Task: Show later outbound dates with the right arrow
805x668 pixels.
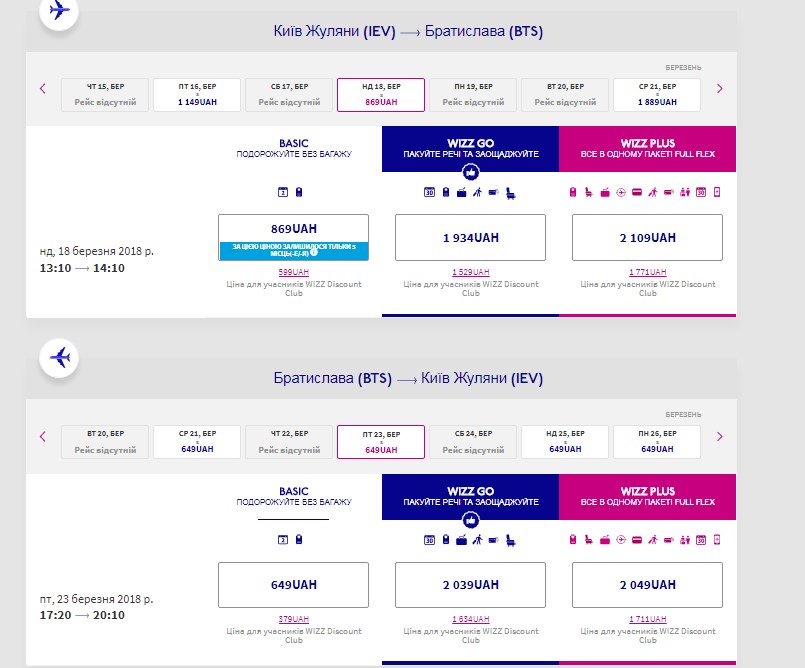Action: 719,89
